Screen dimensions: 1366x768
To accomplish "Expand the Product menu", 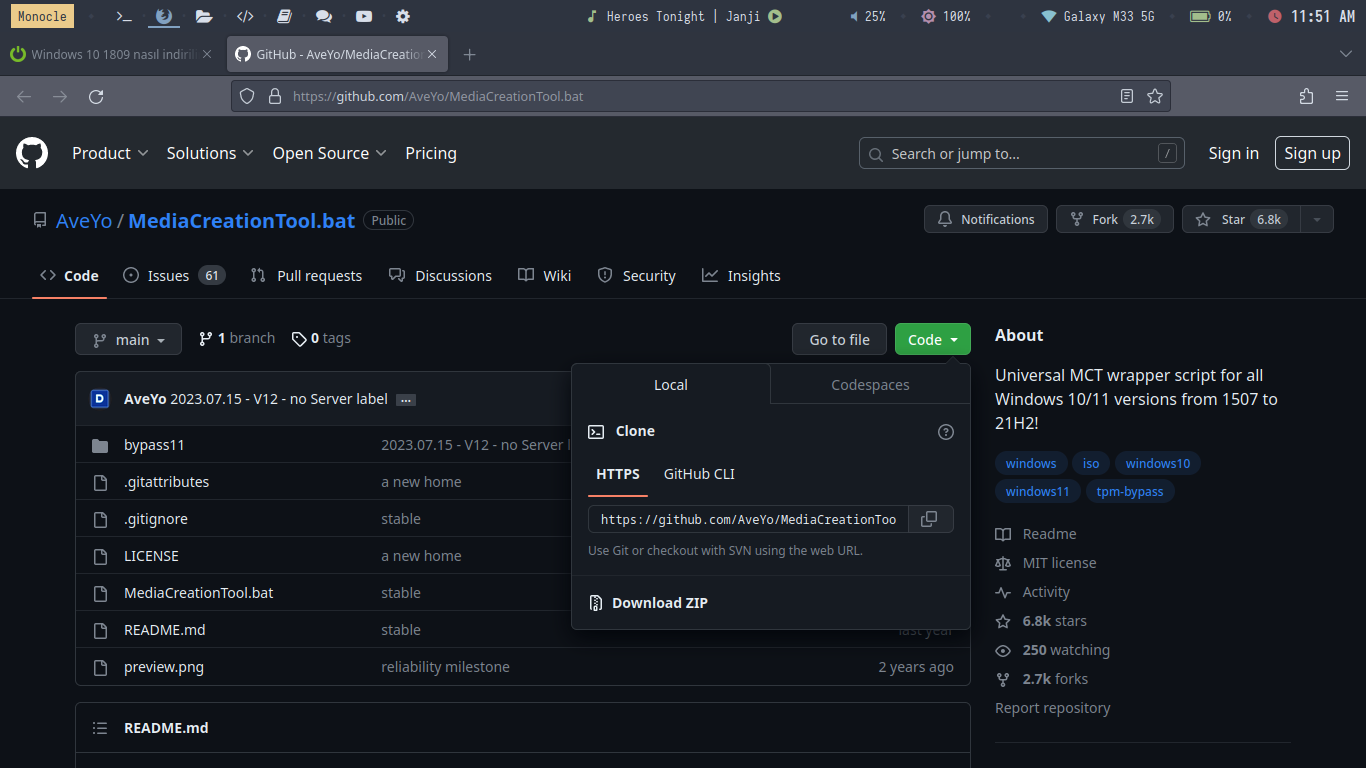I will (x=110, y=153).
